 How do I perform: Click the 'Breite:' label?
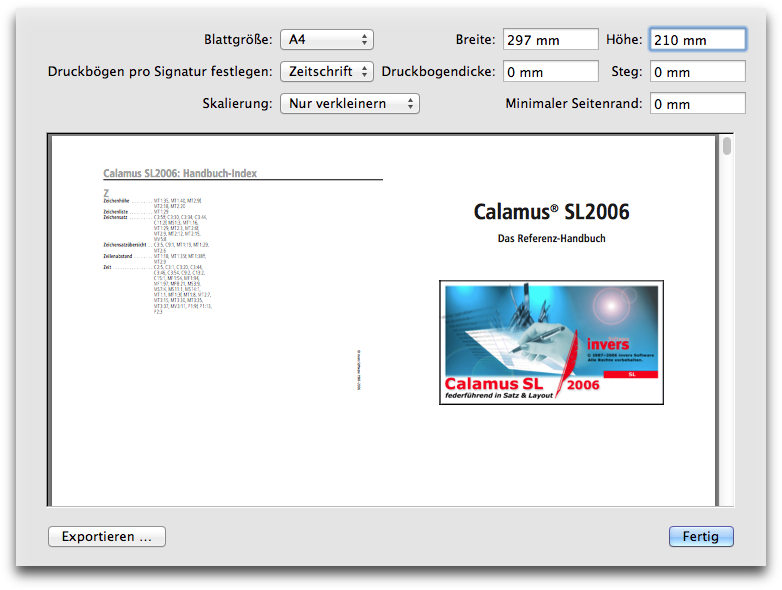[x=475, y=39]
